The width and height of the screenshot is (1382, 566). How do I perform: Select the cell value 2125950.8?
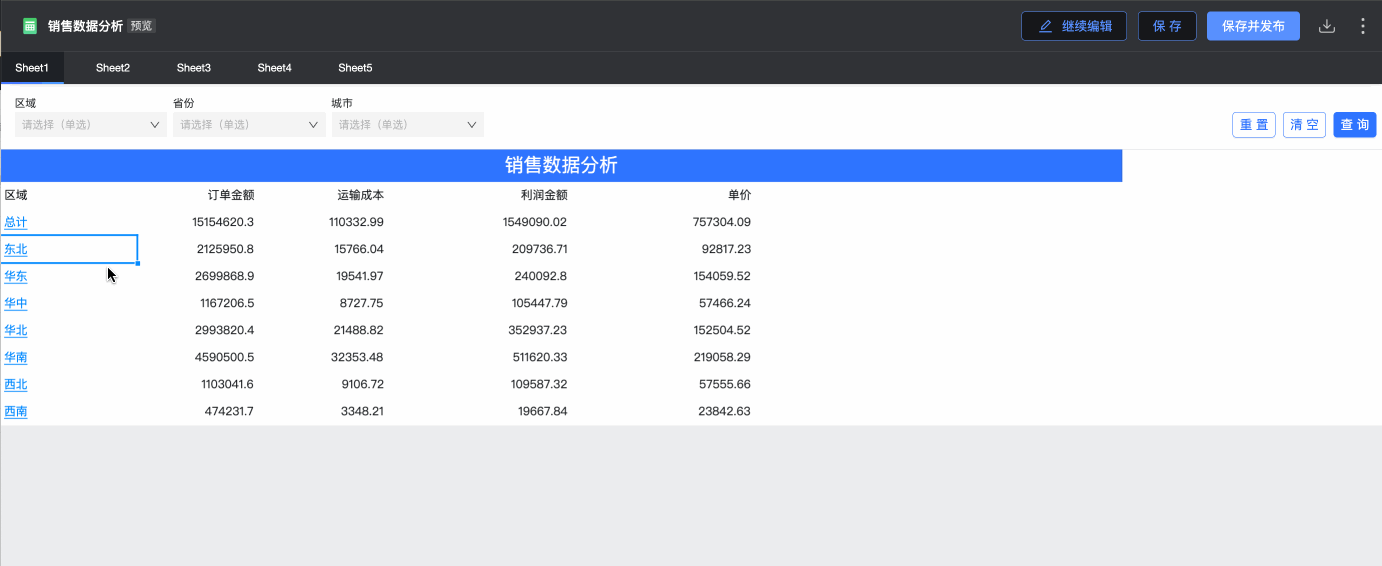(x=226, y=249)
